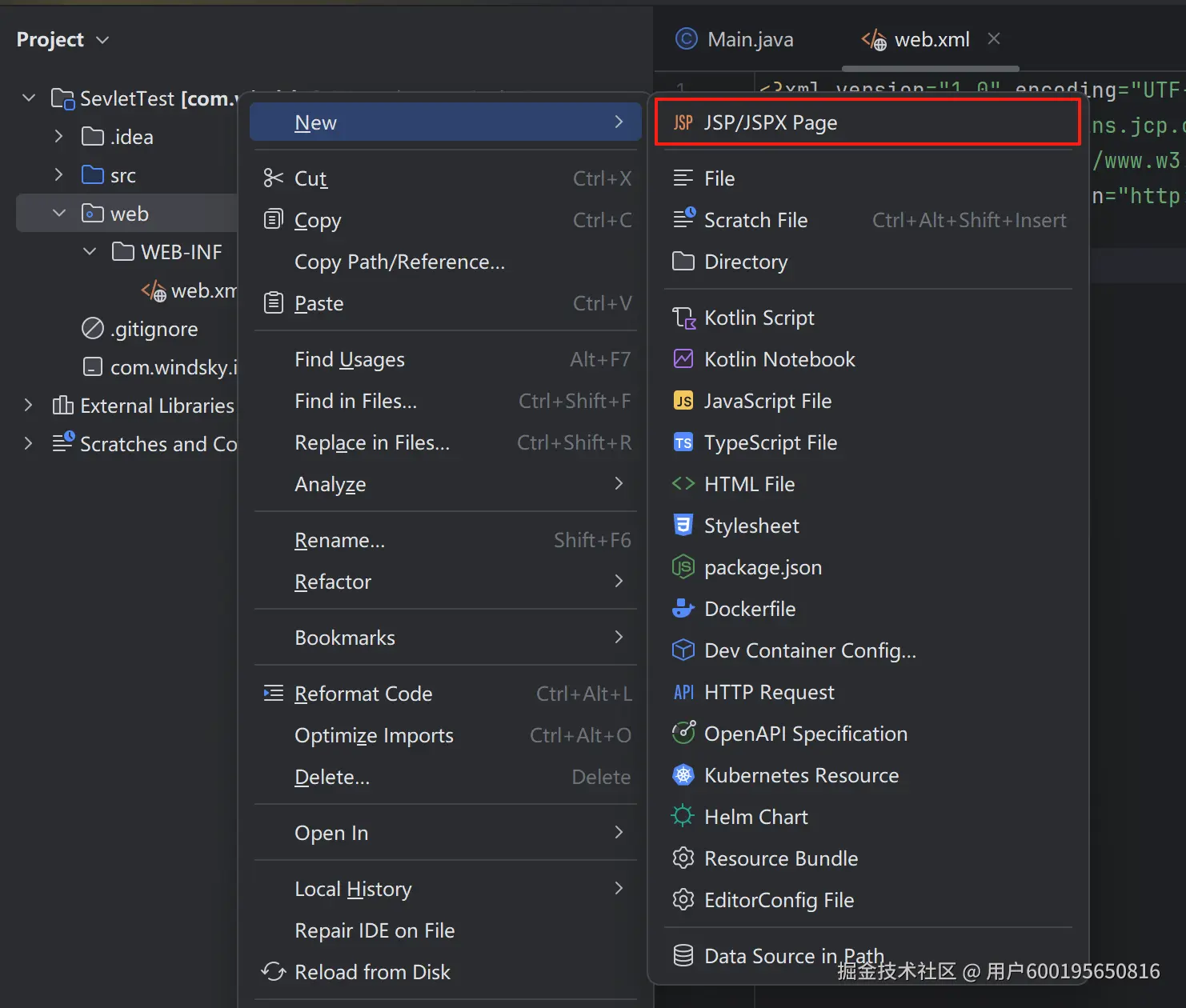
Task: Click the Main.java class icon in tab
Action: 687,38
